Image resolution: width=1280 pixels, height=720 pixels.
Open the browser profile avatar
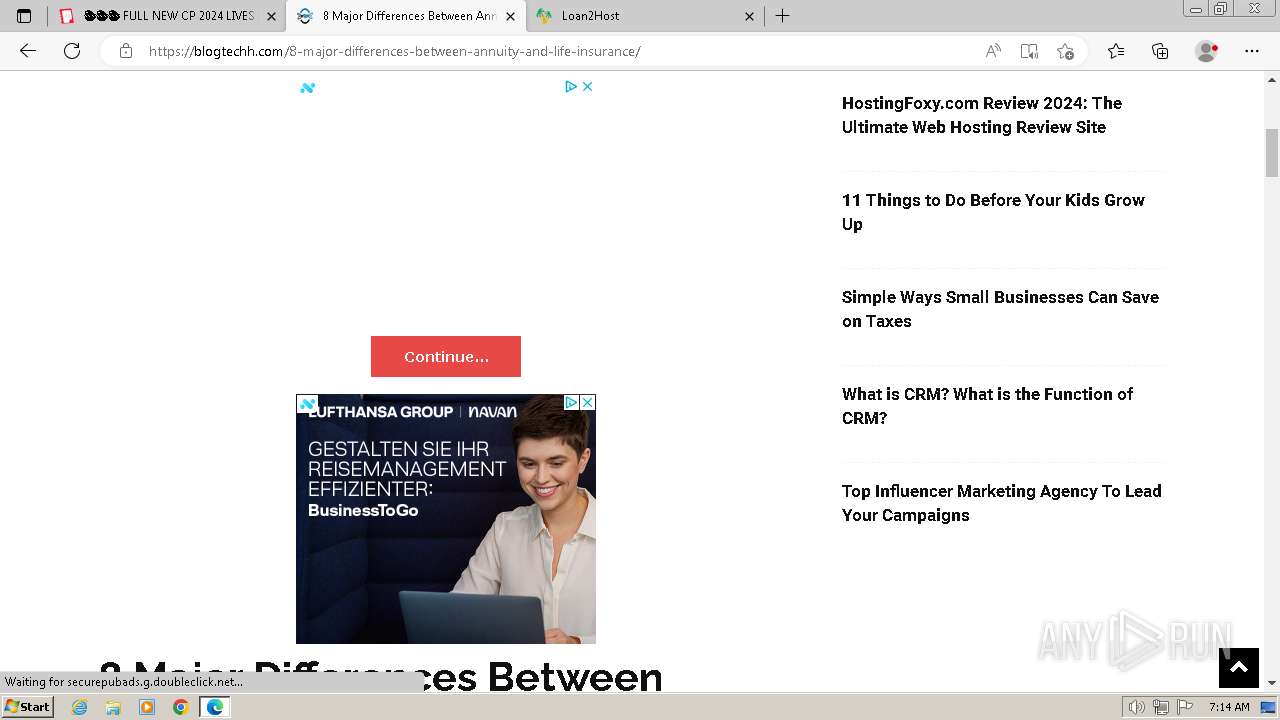point(1207,51)
